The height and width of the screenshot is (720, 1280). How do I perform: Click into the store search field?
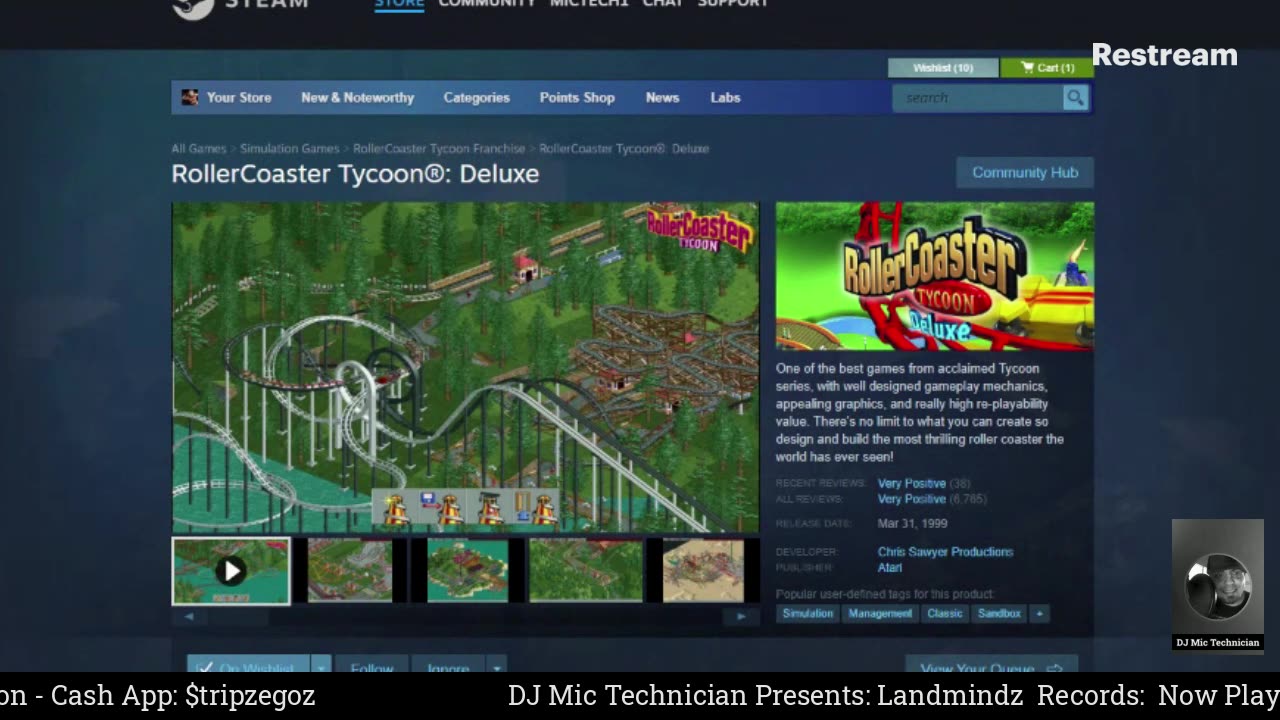[x=977, y=98]
